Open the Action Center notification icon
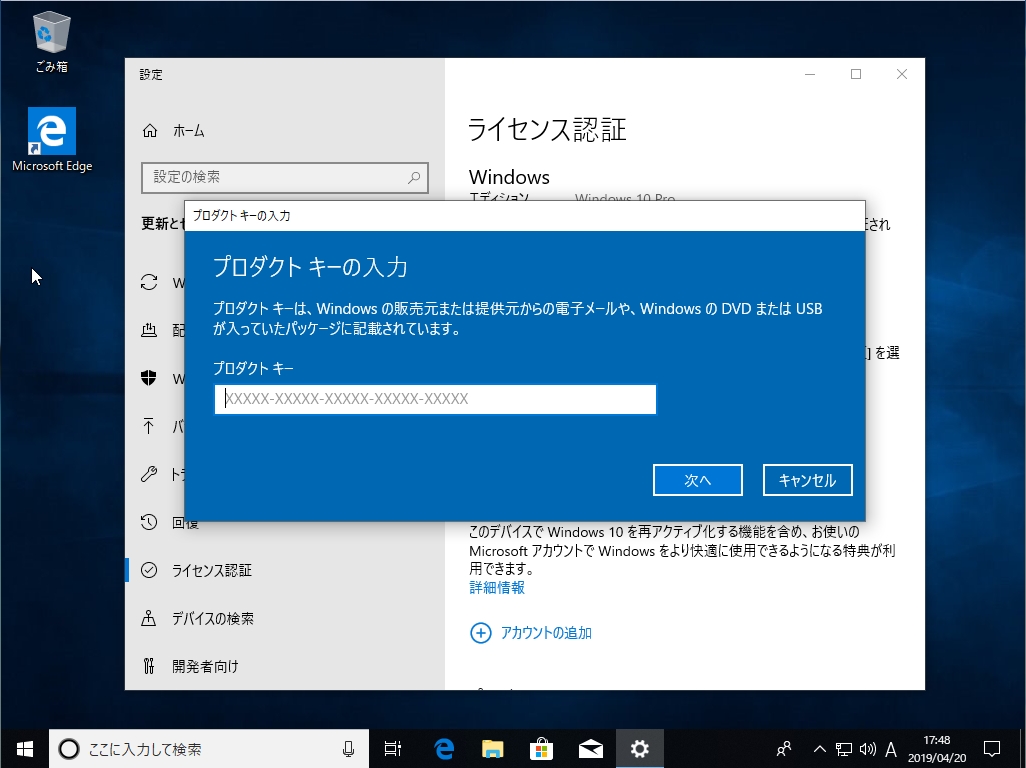This screenshot has height=768, width=1026. (991, 747)
